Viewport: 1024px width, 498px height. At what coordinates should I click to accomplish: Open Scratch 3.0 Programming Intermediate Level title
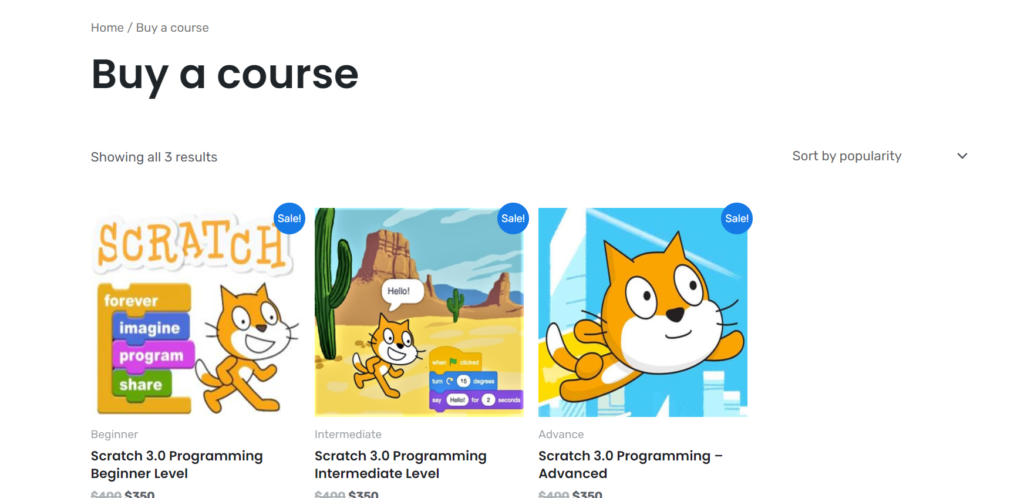[400, 464]
